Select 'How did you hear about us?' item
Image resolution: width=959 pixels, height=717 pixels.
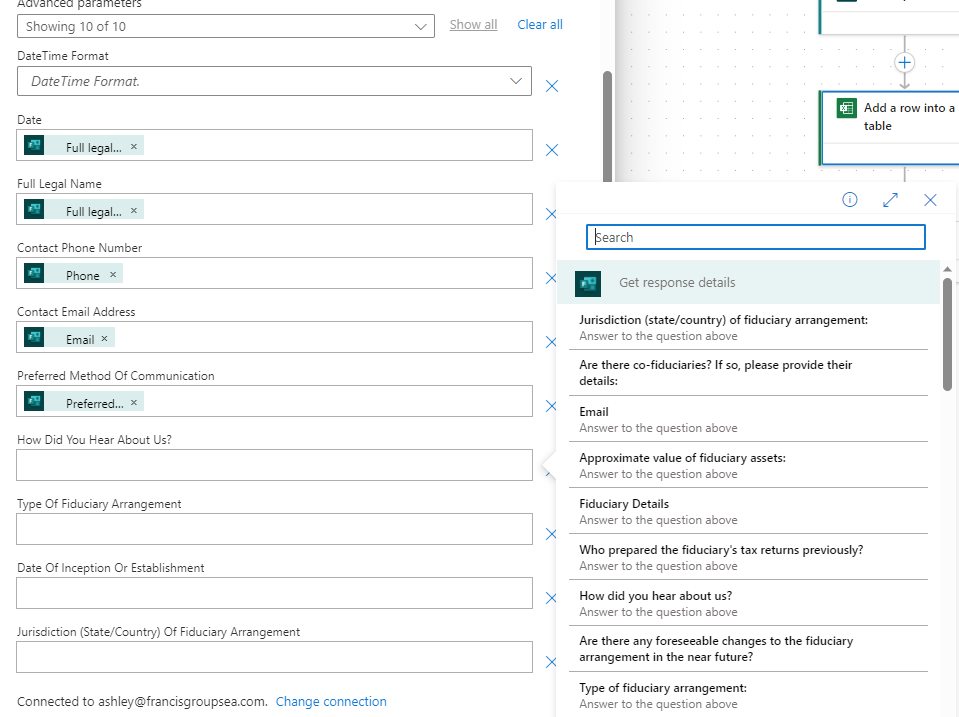pyautogui.click(x=748, y=603)
